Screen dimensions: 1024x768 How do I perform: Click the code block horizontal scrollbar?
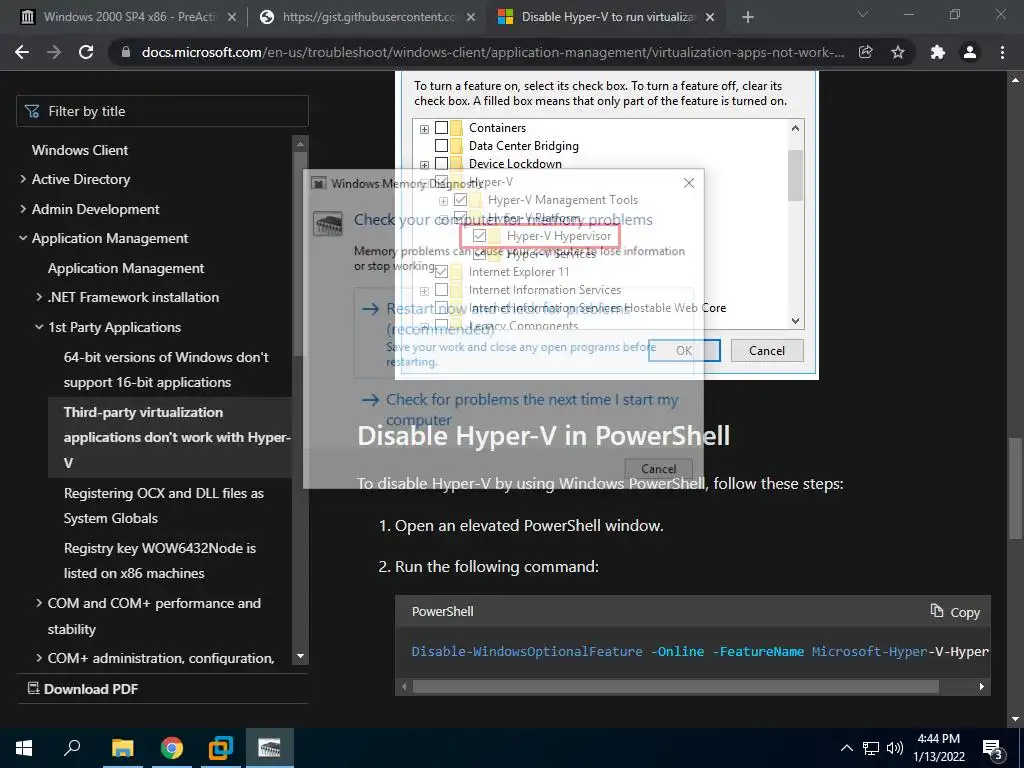[676, 686]
